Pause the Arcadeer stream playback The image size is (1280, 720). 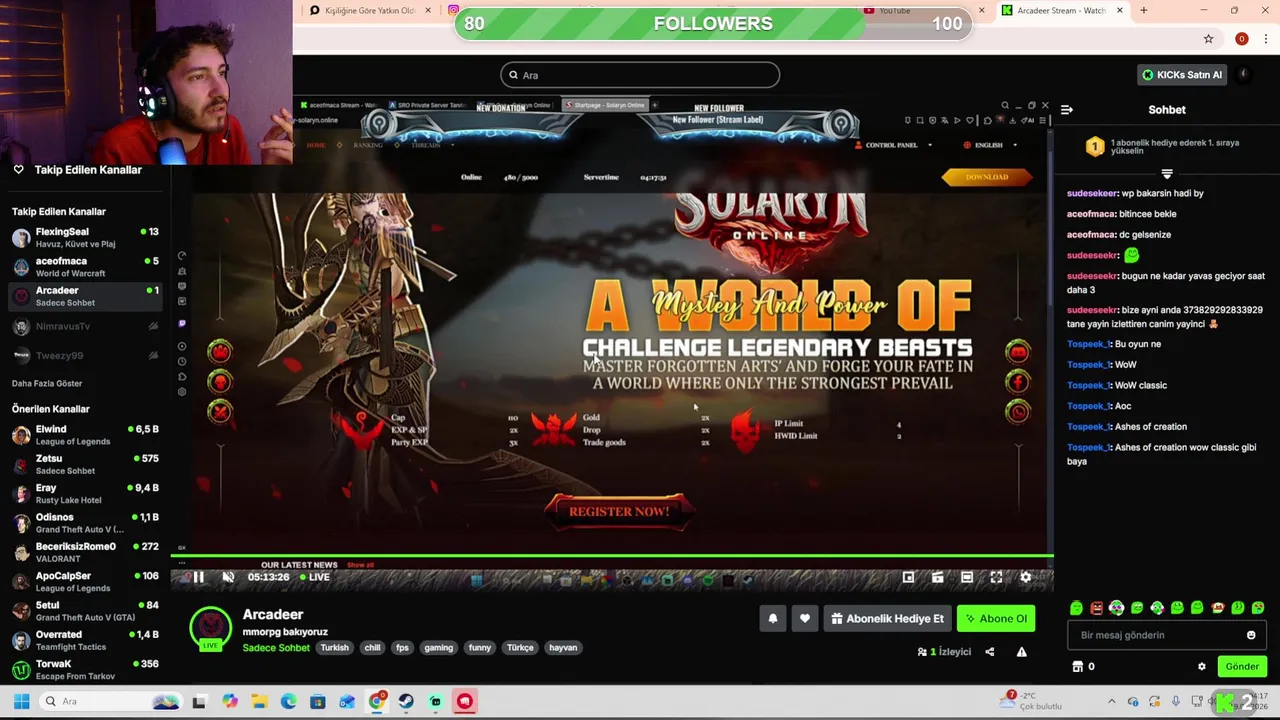(x=198, y=577)
